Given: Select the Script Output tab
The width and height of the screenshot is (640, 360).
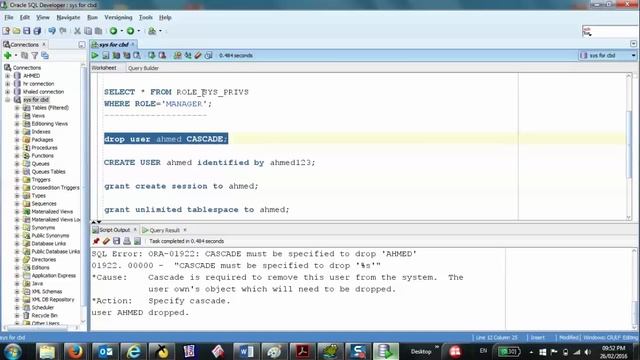Looking at the screenshot, I should [114, 230].
